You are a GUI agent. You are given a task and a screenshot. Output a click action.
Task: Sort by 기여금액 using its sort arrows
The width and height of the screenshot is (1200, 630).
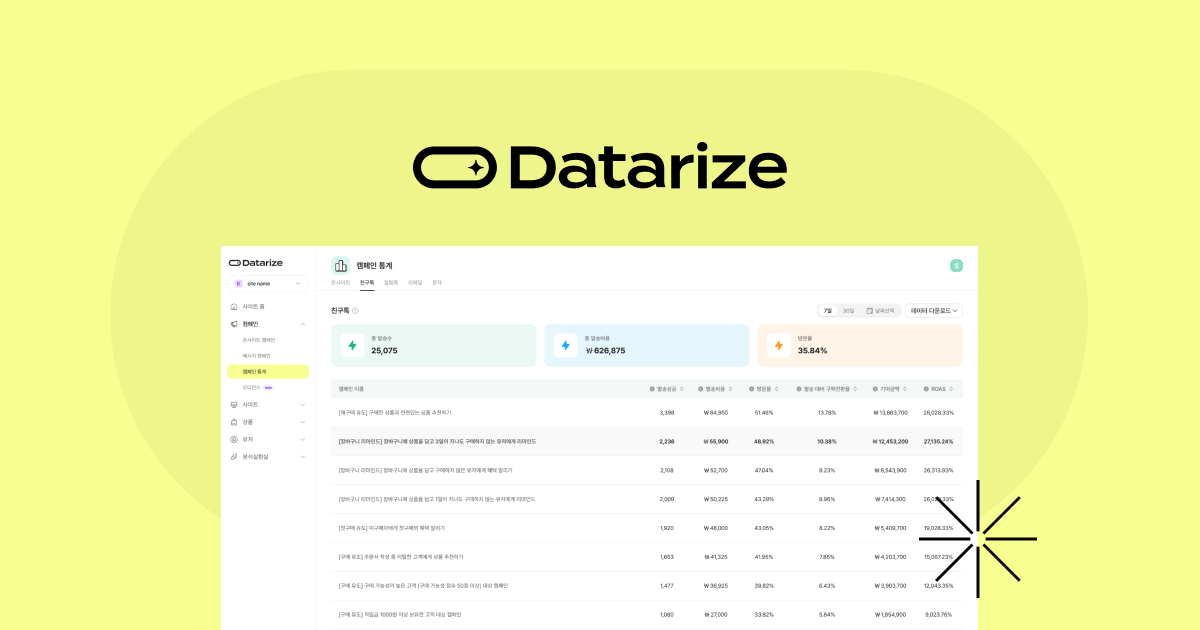pyautogui.click(x=905, y=388)
